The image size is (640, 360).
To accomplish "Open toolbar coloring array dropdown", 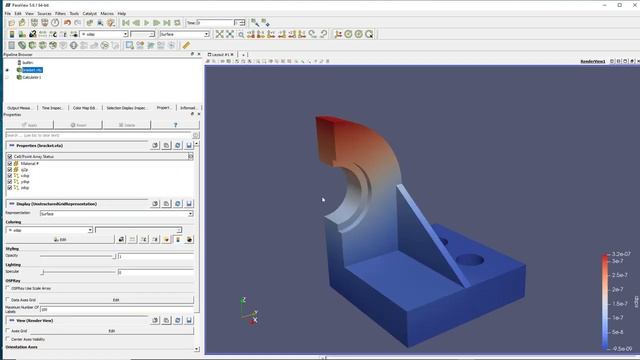I will pos(104,34).
